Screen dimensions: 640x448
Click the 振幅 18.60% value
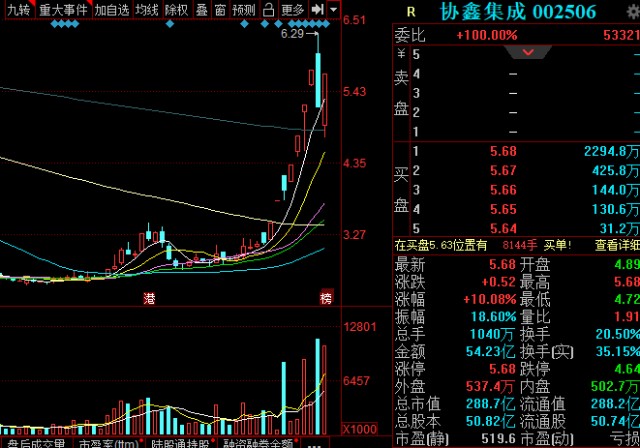pos(493,317)
